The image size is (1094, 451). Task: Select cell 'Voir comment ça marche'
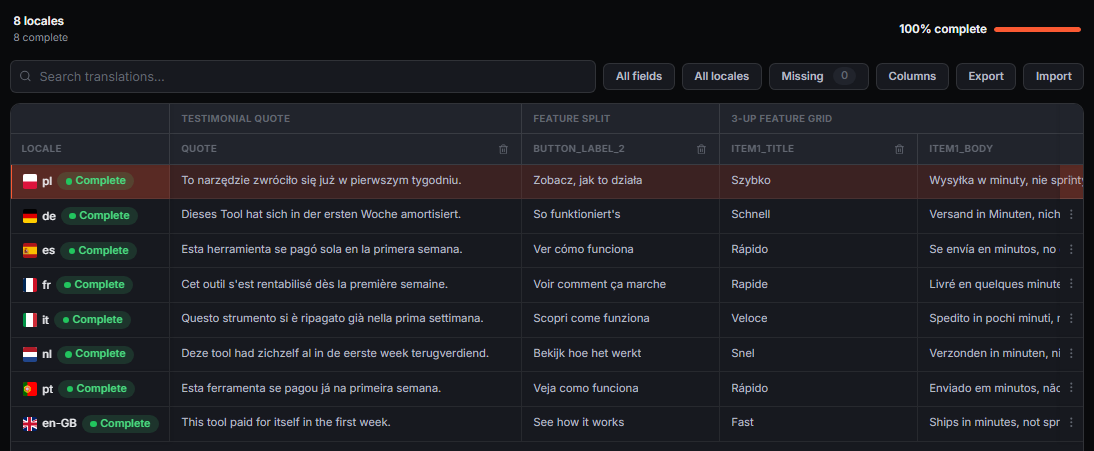coord(620,285)
